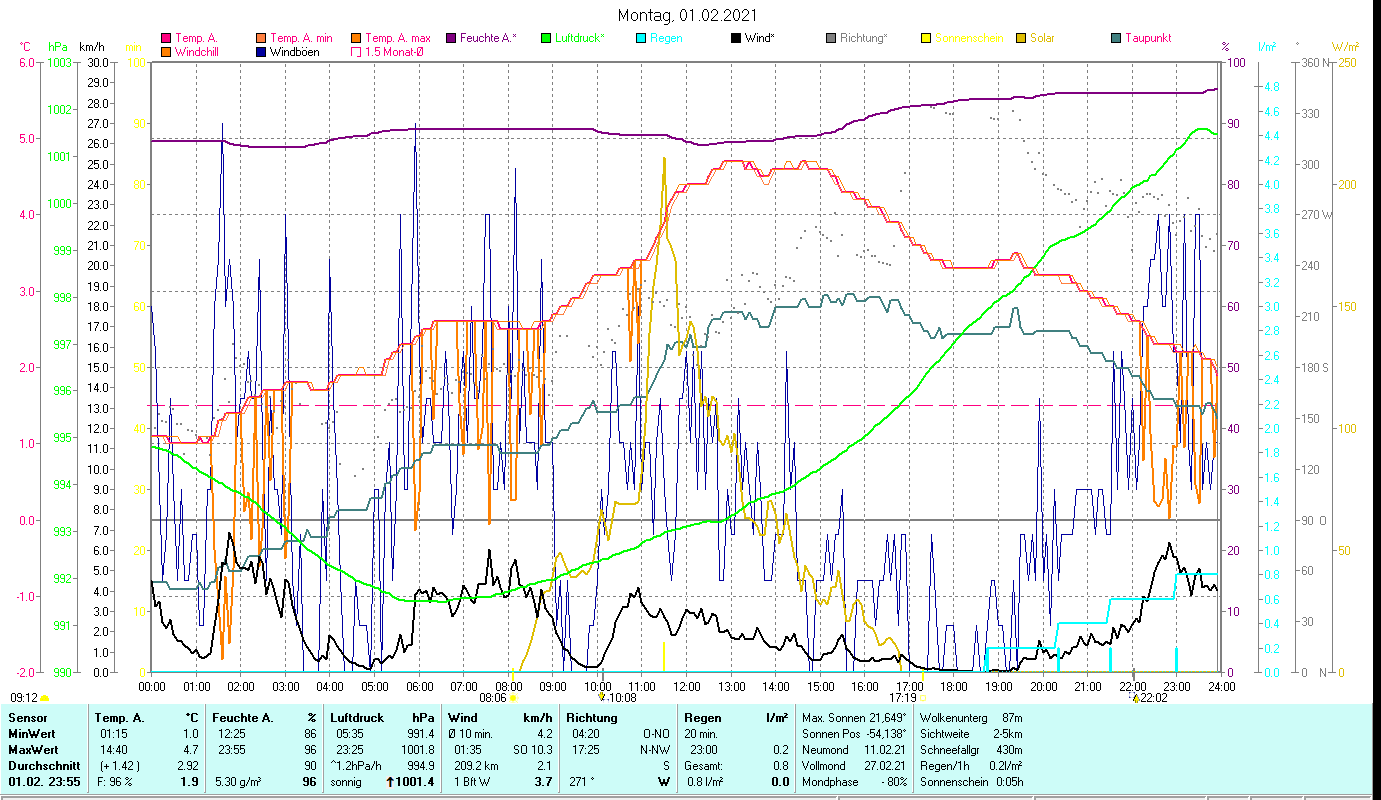1381x800 pixels.
Task: Click the 'Luftdruck' table column header
Action: tap(357, 718)
